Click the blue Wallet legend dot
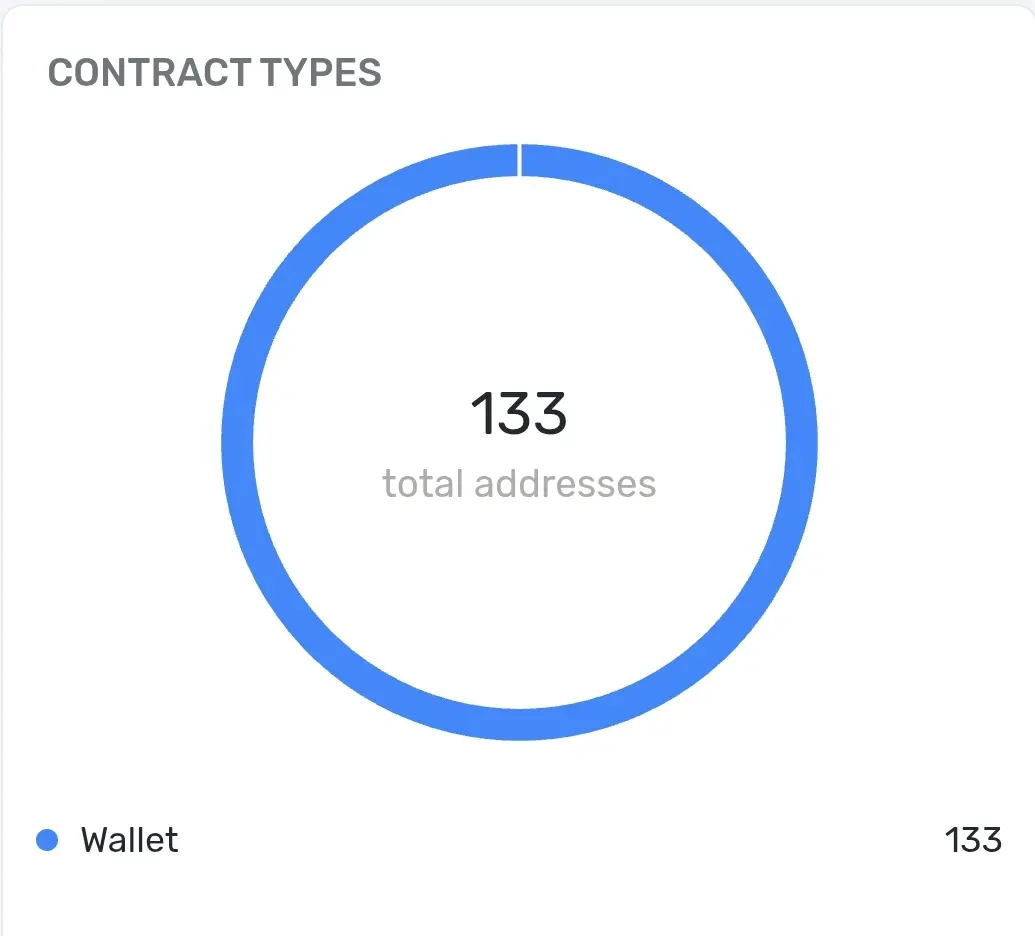 [47, 840]
